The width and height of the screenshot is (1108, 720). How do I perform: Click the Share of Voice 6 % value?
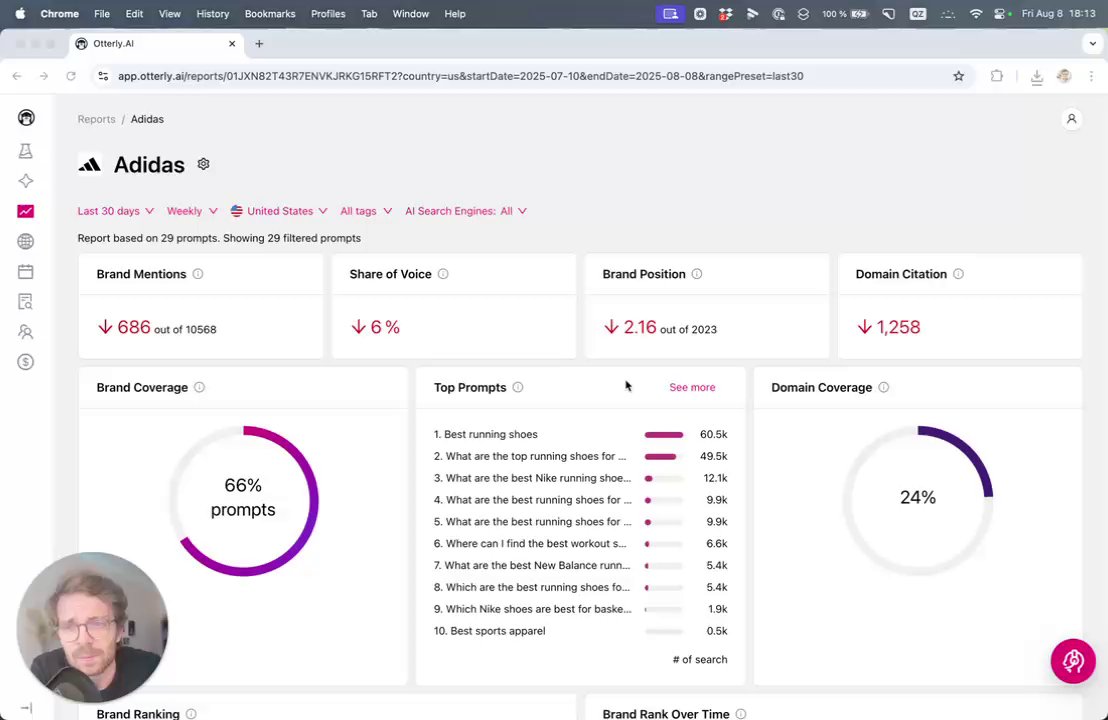tap(385, 327)
